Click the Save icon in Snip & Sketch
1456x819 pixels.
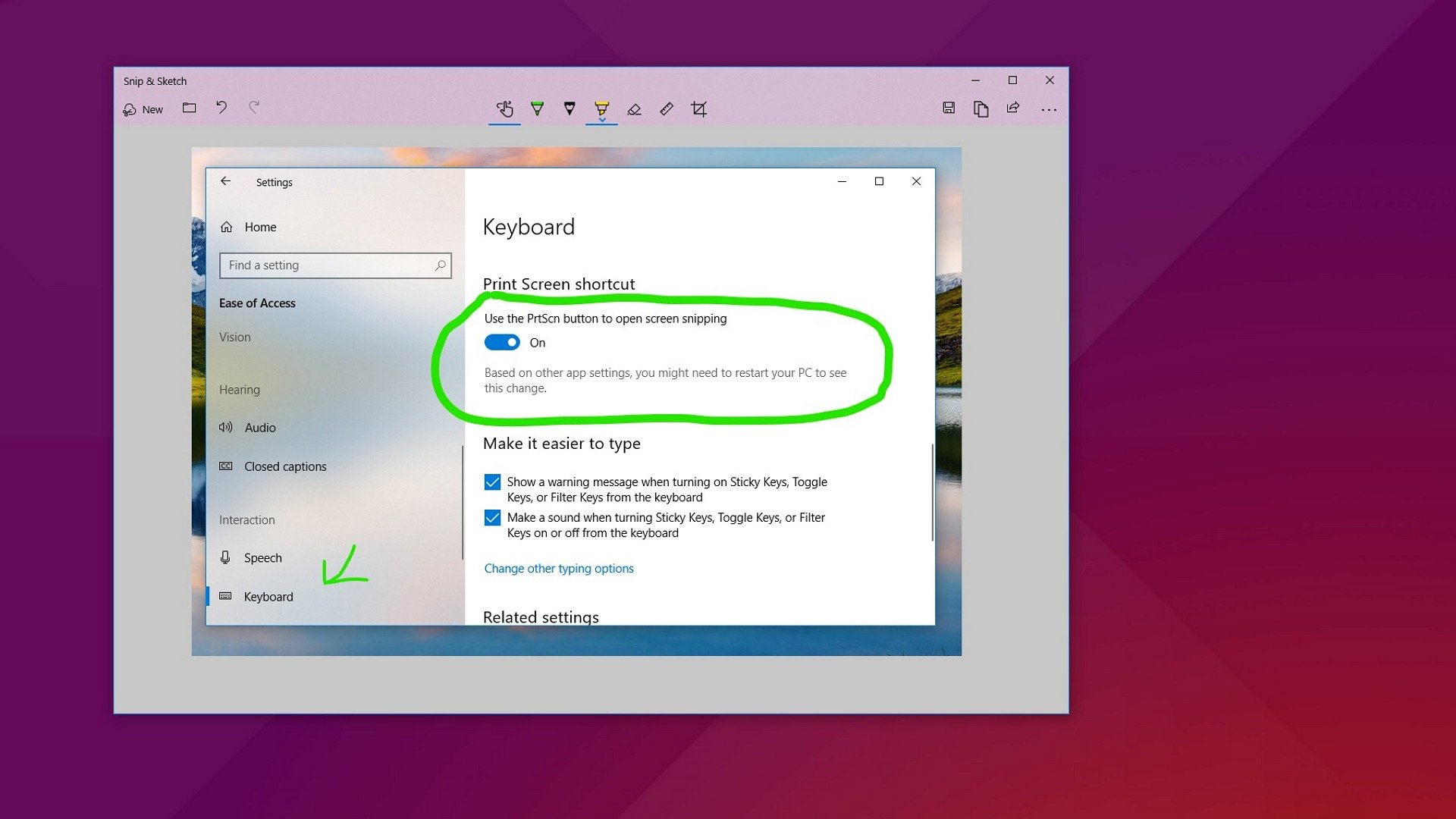[948, 108]
